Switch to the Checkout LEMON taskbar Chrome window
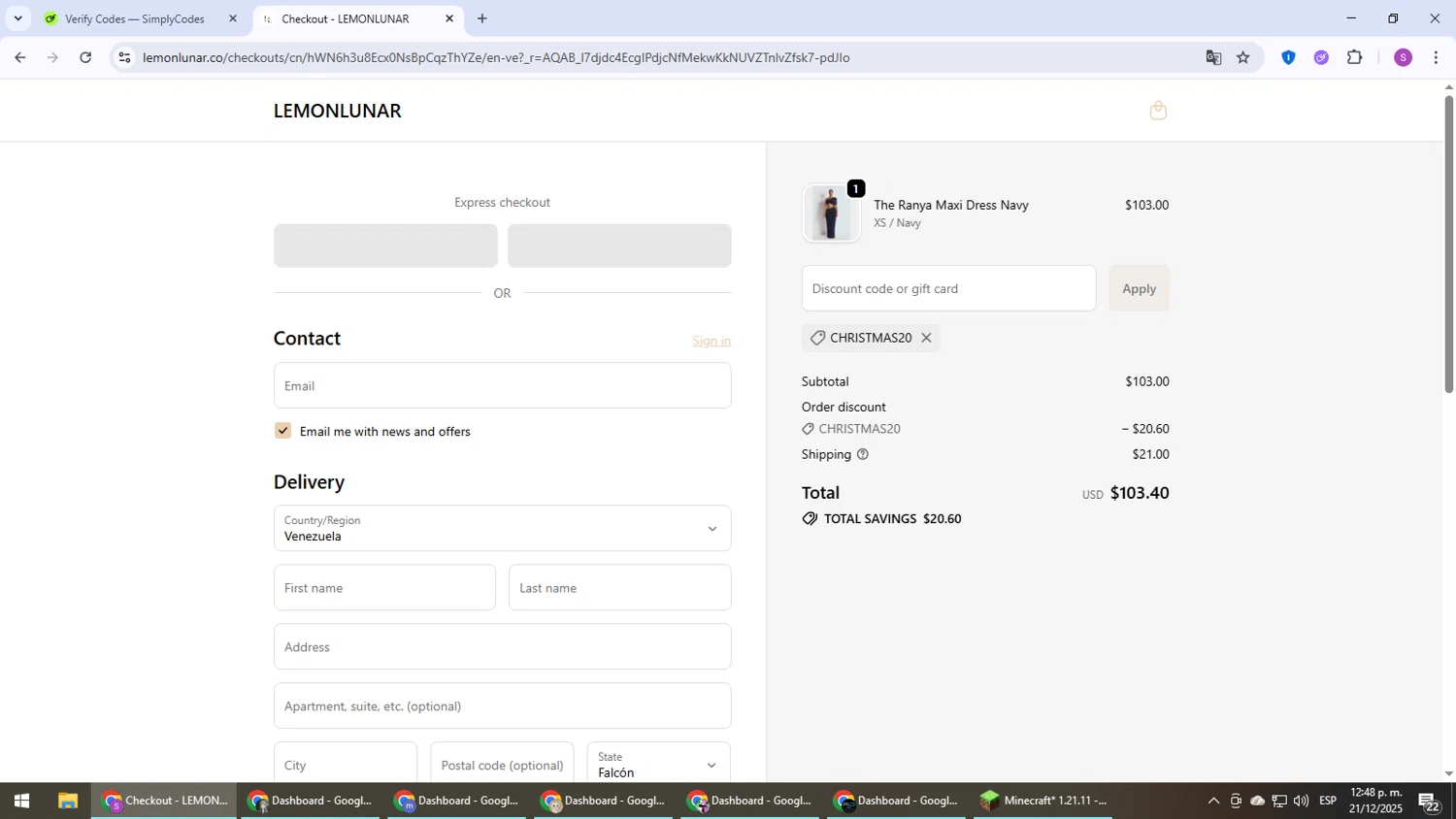The image size is (1456, 819). pyautogui.click(x=165, y=801)
